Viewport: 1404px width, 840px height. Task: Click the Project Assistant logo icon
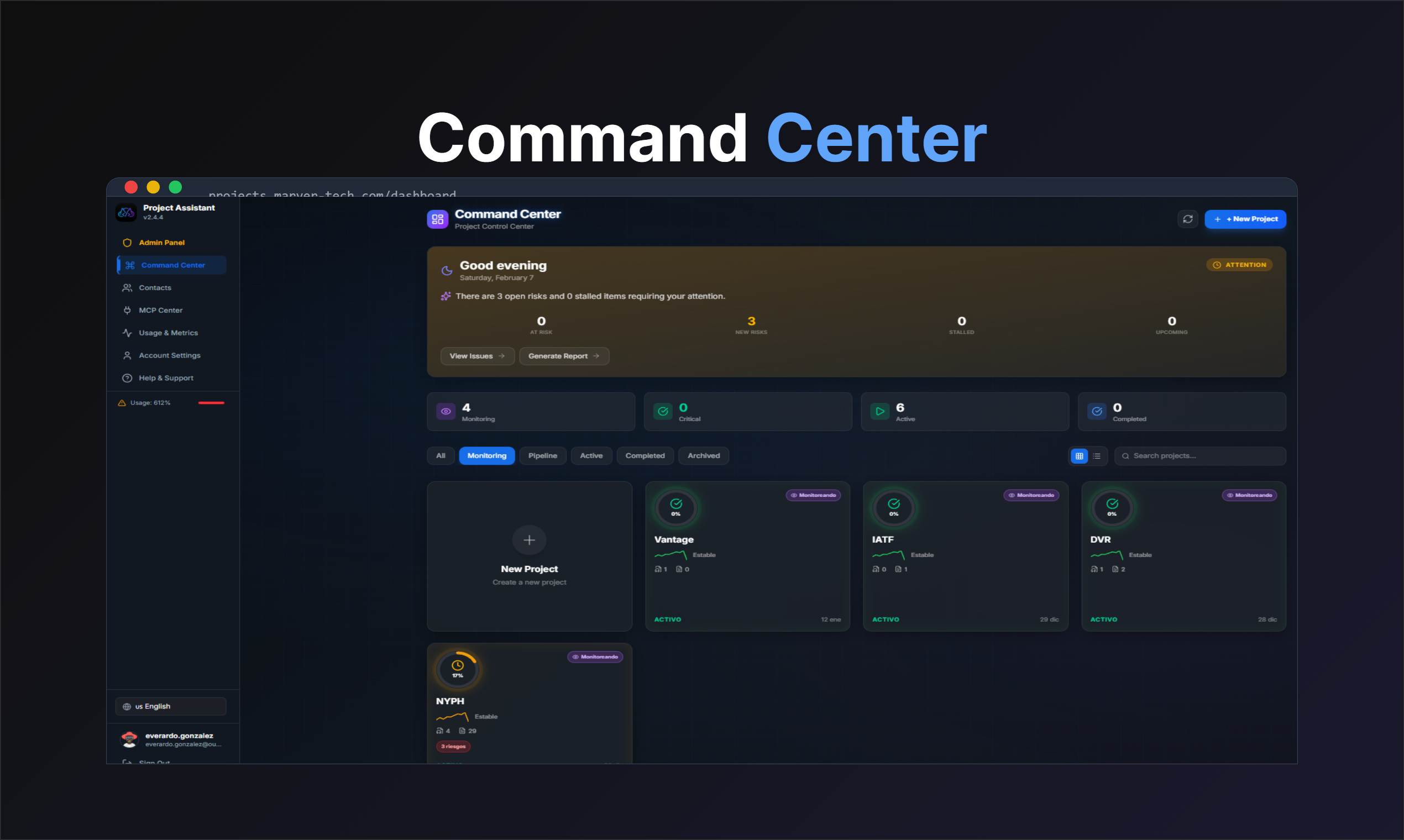(126, 212)
